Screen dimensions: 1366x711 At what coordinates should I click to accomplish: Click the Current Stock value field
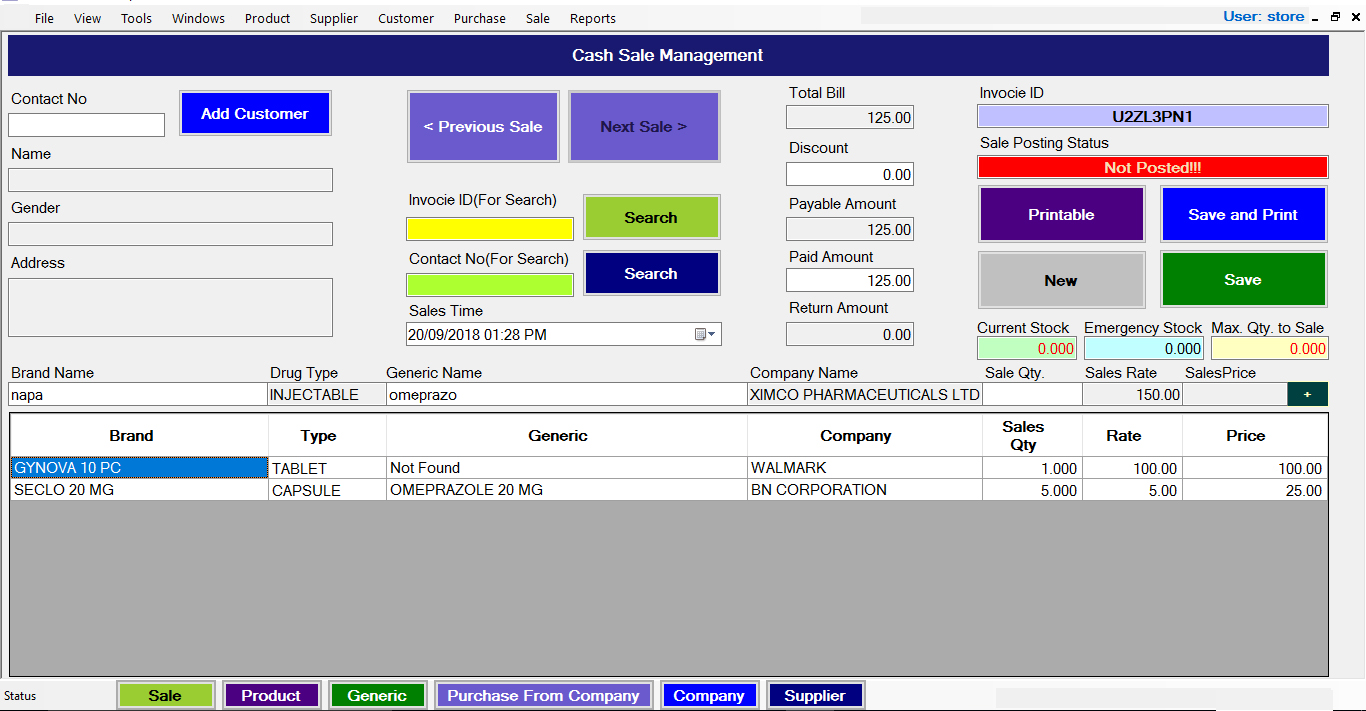tap(1027, 348)
